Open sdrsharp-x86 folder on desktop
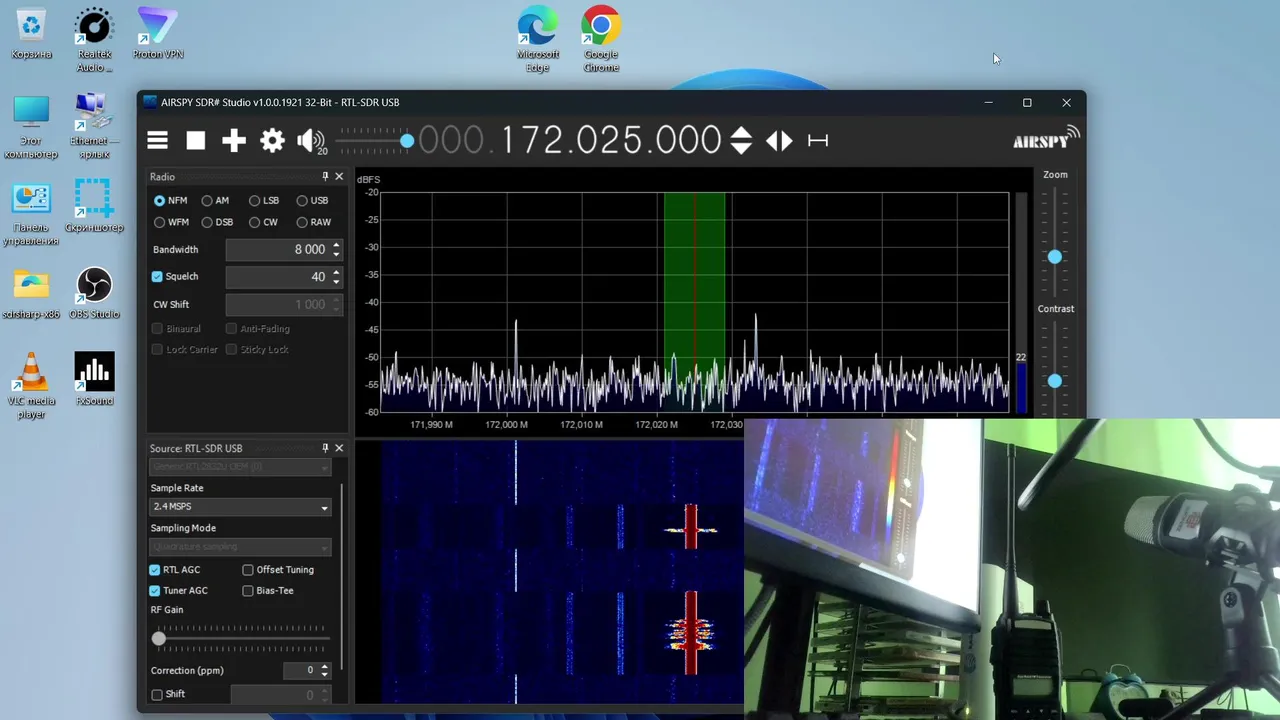Screen dimensions: 1280x720 click(x=31, y=294)
